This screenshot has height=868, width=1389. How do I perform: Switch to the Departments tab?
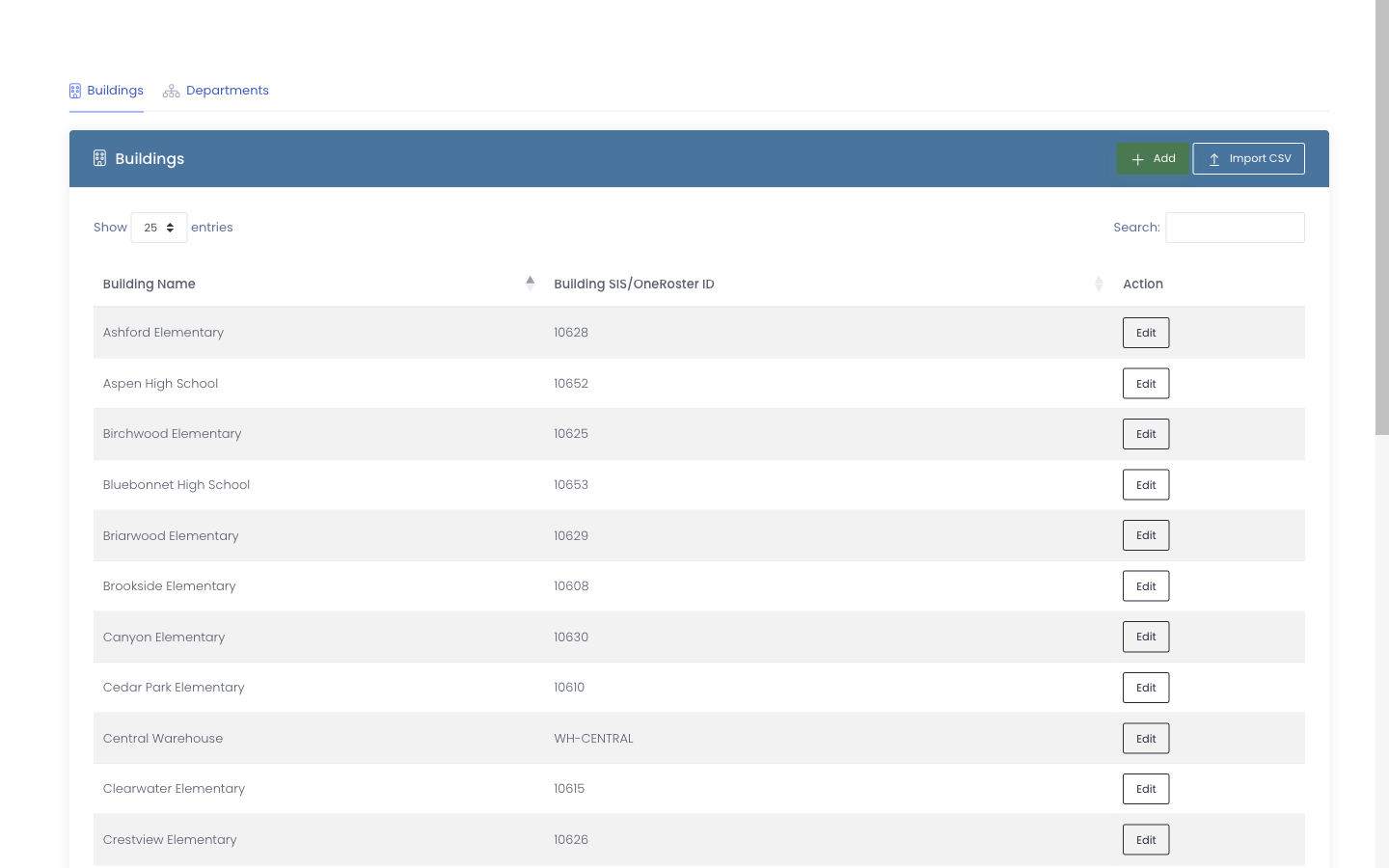pos(216,91)
